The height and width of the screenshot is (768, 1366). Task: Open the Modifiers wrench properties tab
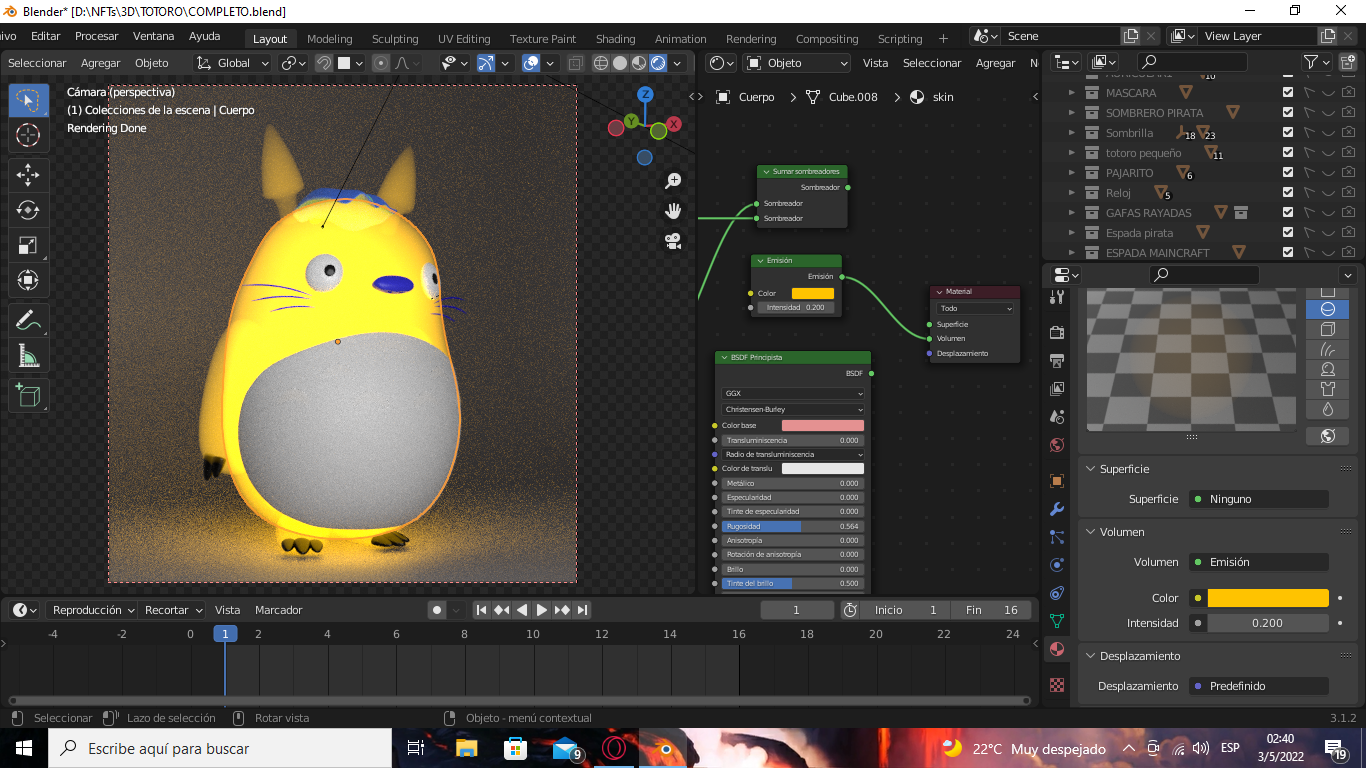(1057, 509)
